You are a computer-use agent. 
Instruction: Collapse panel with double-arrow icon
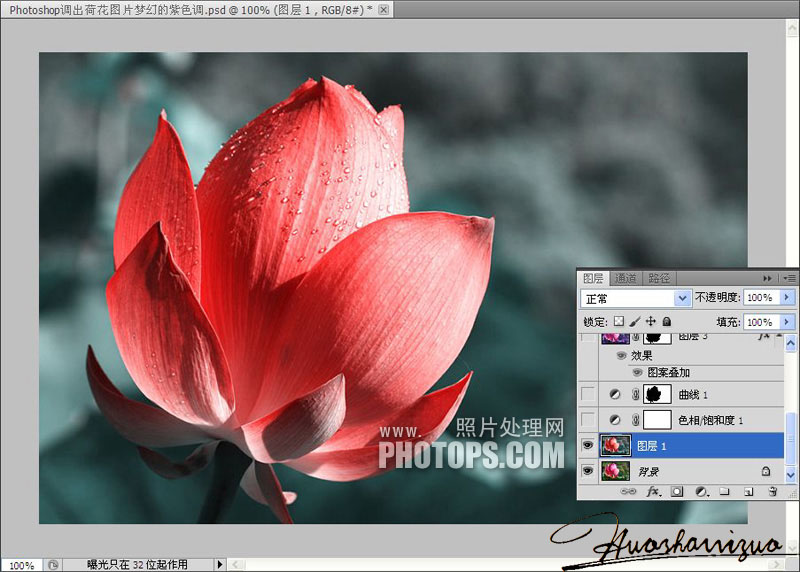coord(767,278)
